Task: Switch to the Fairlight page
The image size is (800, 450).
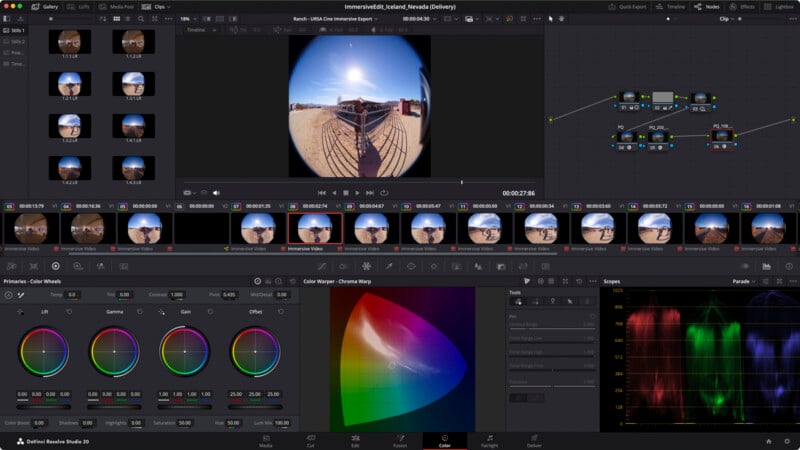Action: pos(489,438)
